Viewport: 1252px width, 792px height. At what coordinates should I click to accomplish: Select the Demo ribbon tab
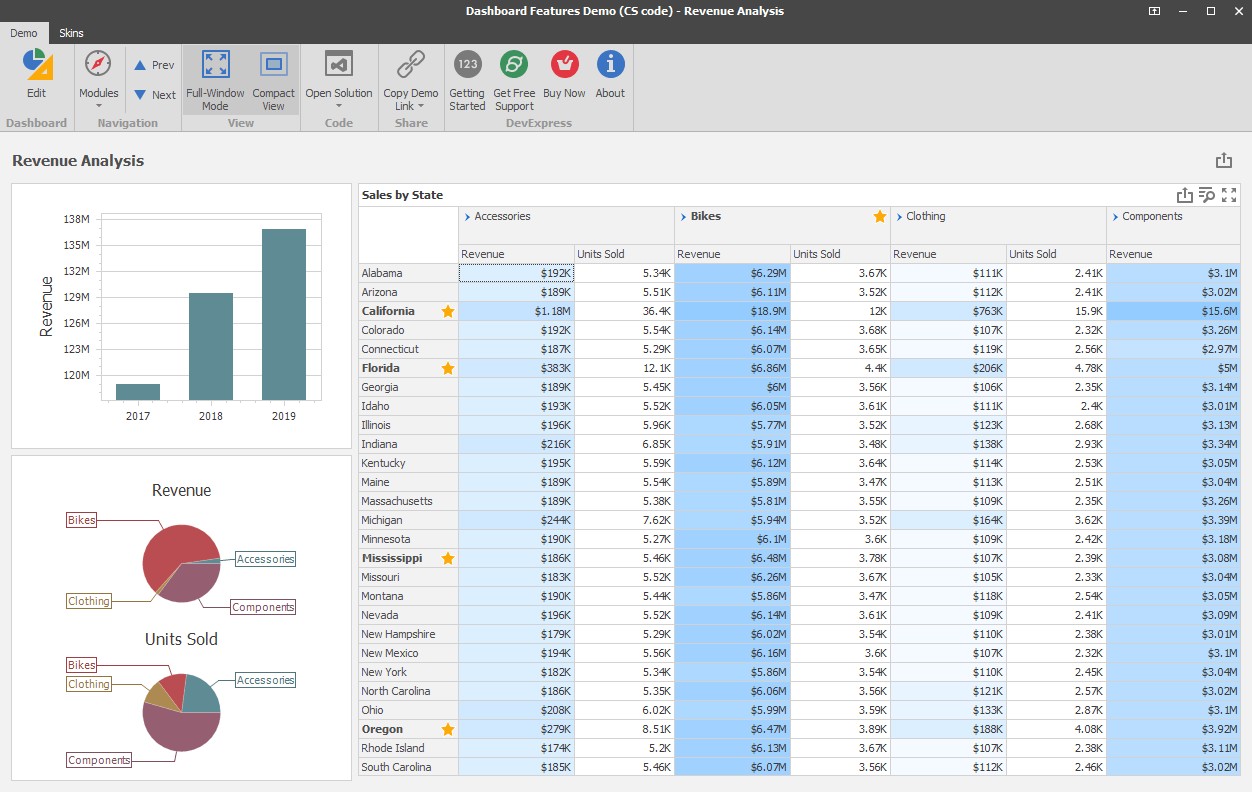click(24, 33)
